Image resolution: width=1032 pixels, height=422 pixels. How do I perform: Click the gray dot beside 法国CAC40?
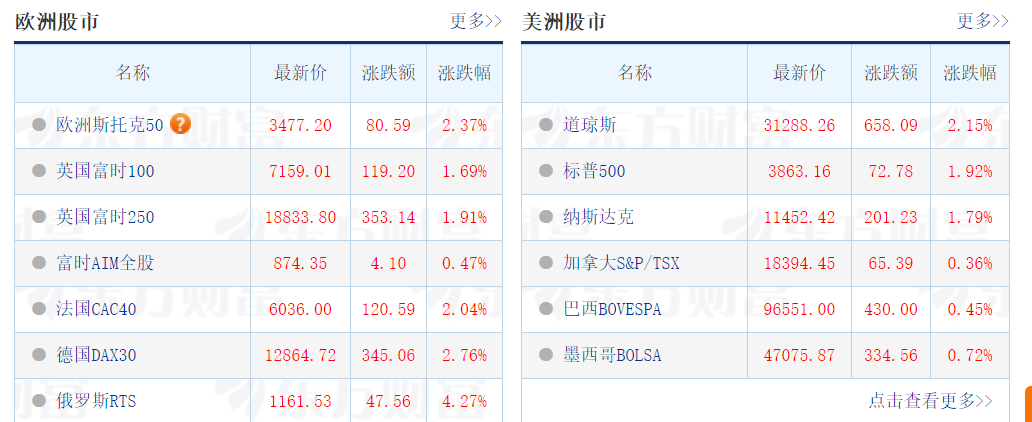(39, 308)
